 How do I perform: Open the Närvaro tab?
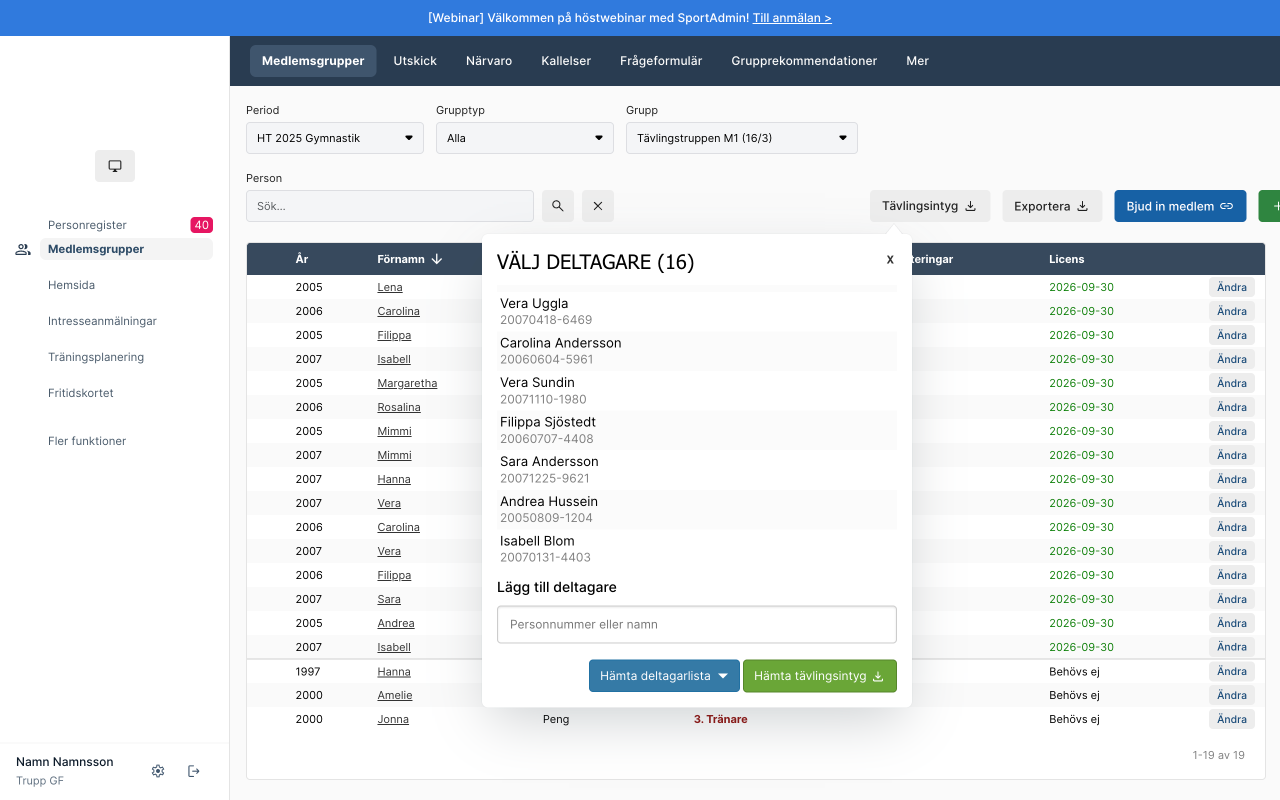pyautogui.click(x=489, y=61)
